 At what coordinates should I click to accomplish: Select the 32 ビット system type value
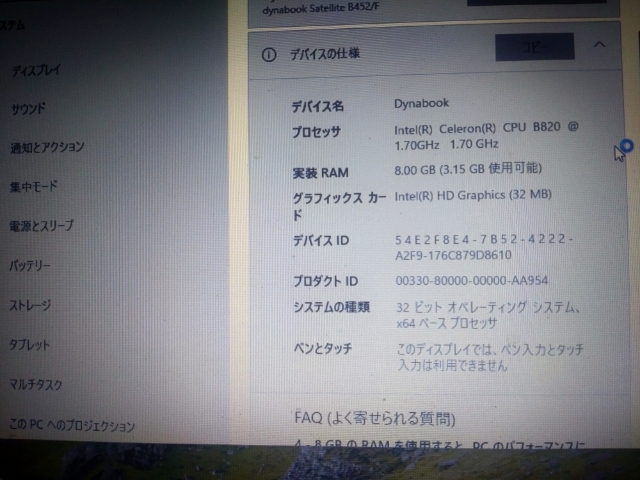[x=488, y=315]
